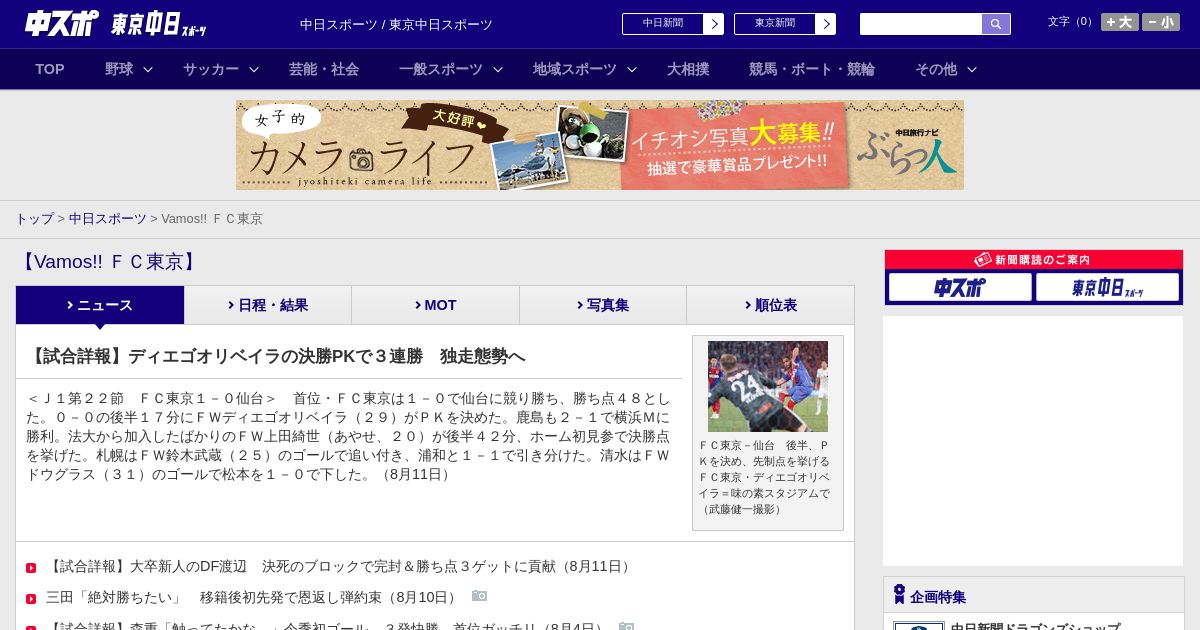The width and height of the screenshot is (1200, 630).
Task: Expand the 野球 dropdown chevron
Action: (148, 69)
